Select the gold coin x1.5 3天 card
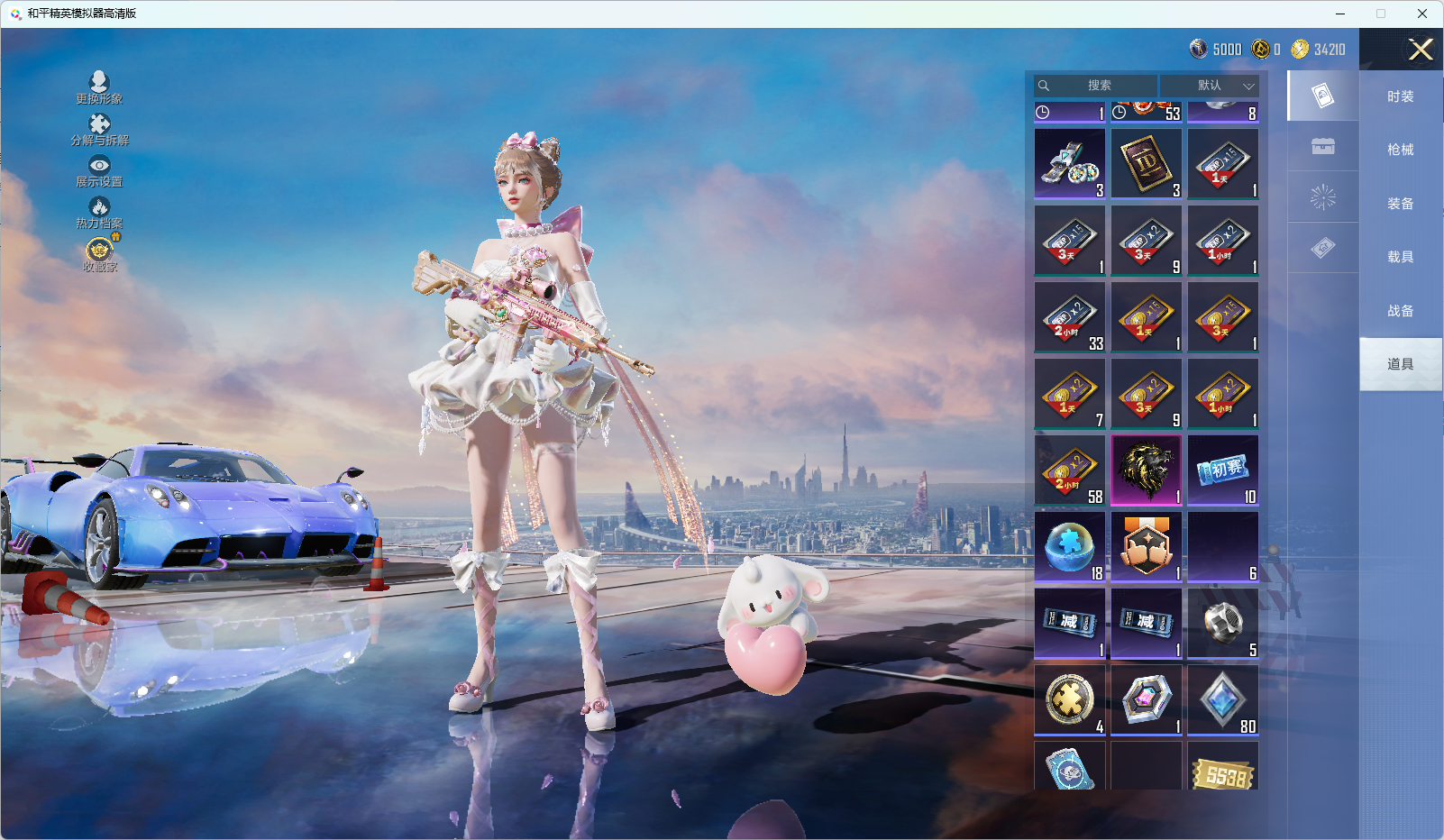Screen dimensions: 1444x840 tap(1223, 317)
